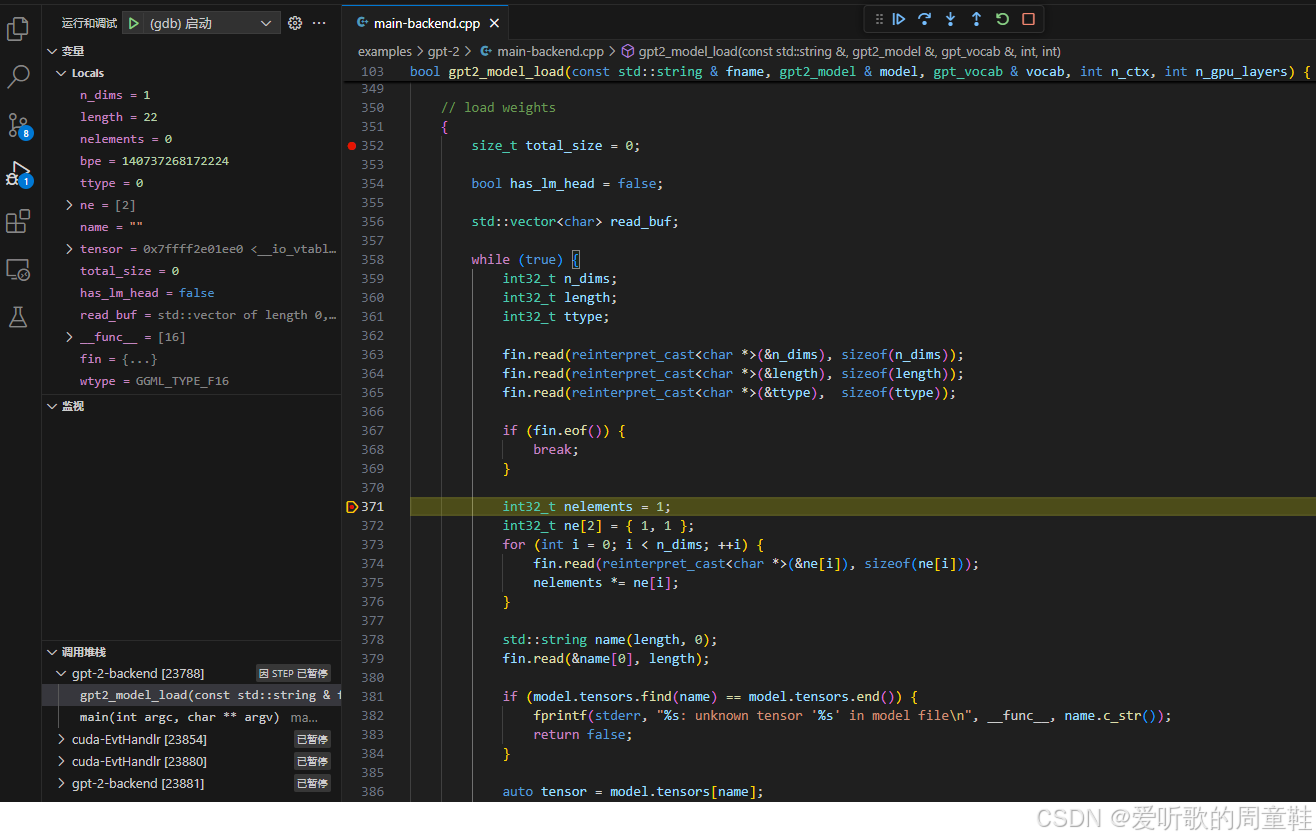Collapse the Locals scope
The width and height of the screenshot is (1316, 840).
[x=61, y=73]
